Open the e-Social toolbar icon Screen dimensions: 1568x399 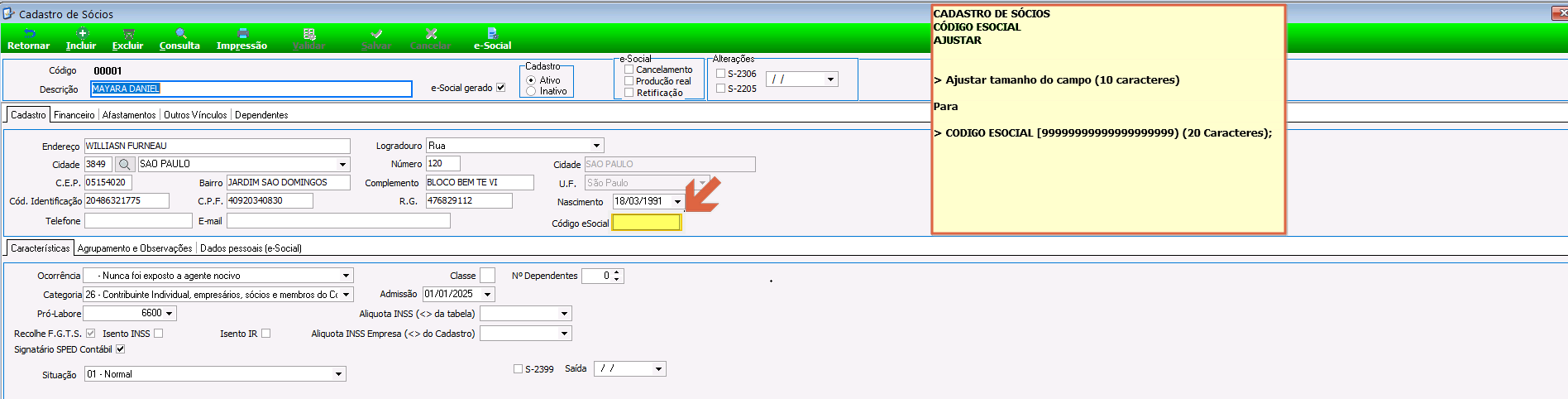(x=492, y=34)
